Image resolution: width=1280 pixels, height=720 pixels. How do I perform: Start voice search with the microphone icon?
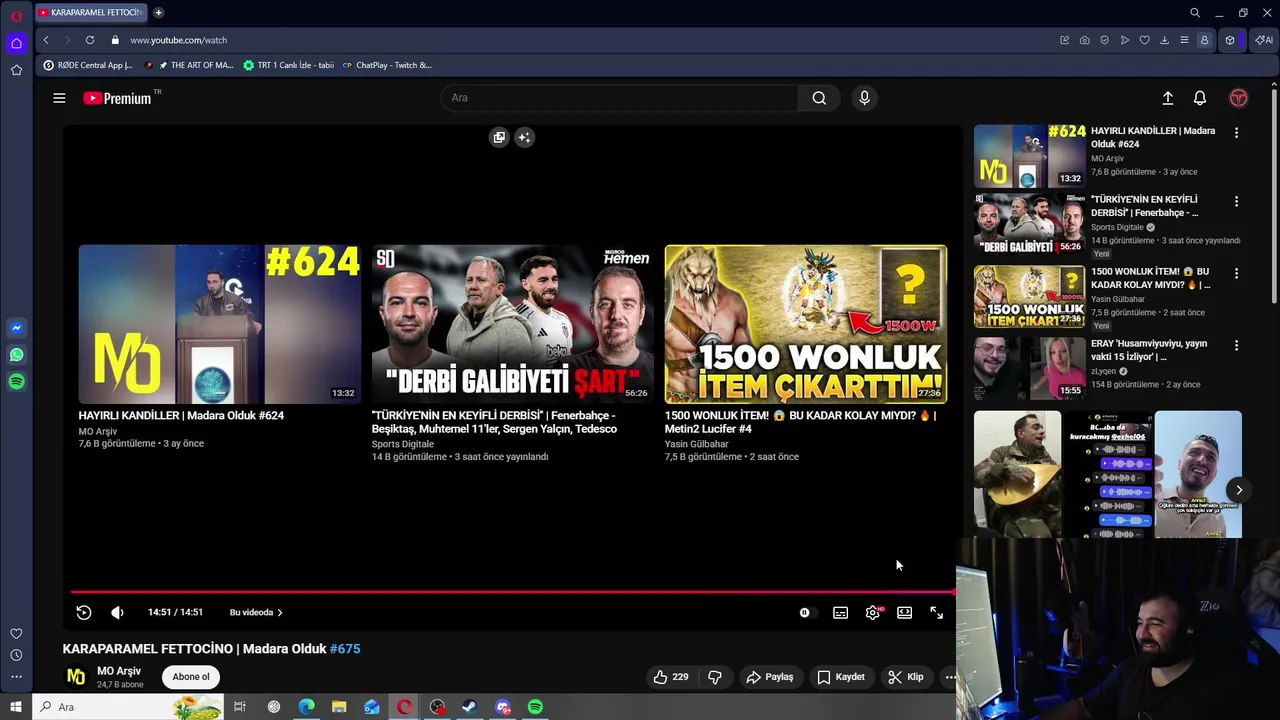(865, 98)
